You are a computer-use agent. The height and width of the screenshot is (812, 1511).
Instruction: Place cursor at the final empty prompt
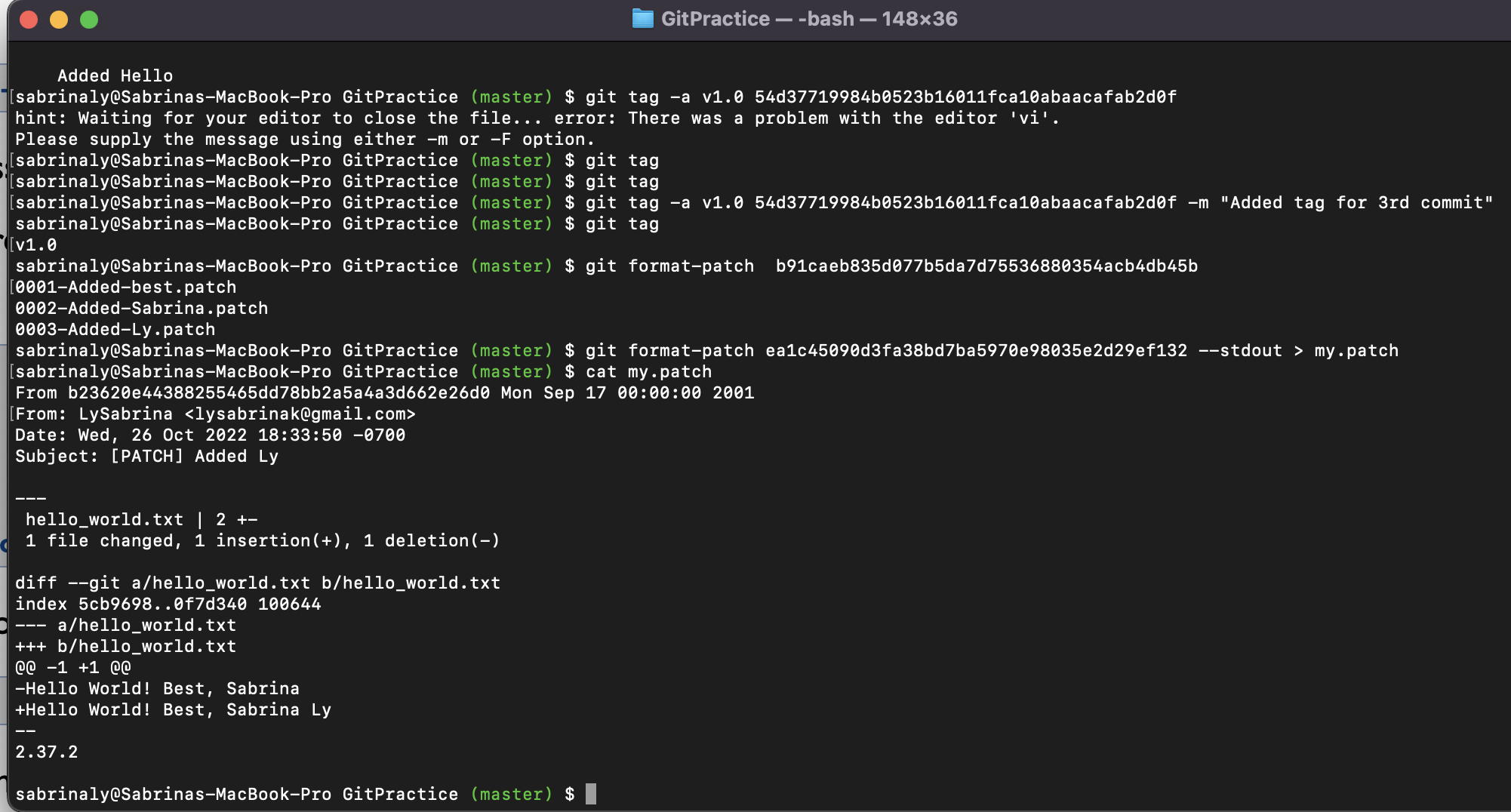point(591,794)
